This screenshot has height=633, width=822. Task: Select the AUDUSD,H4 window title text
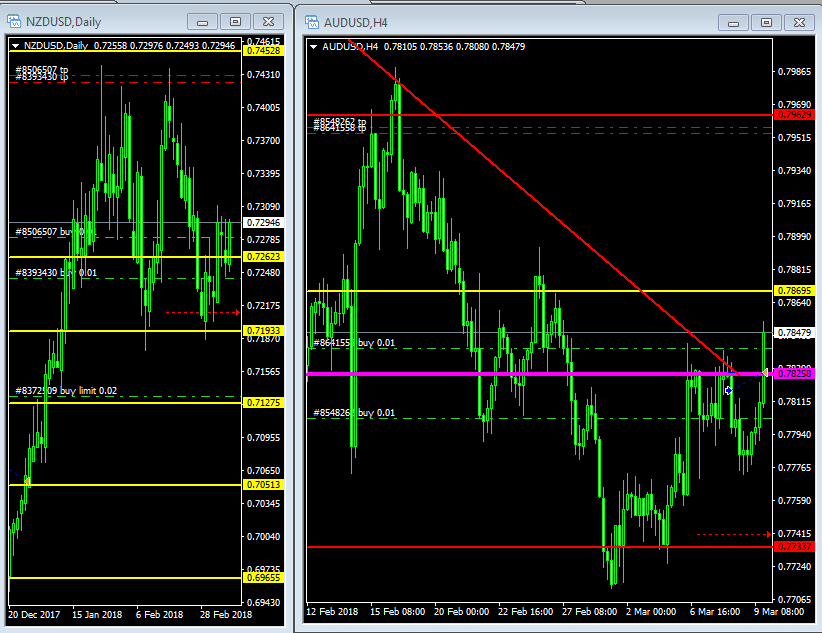pyautogui.click(x=355, y=23)
